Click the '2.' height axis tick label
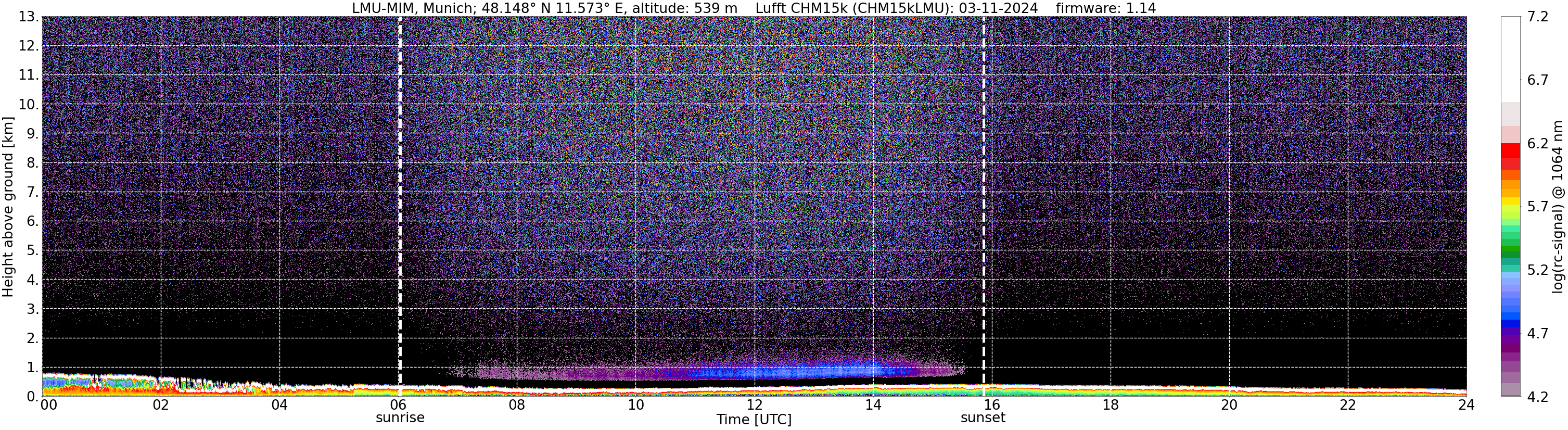 pyautogui.click(x=33, y=338)
